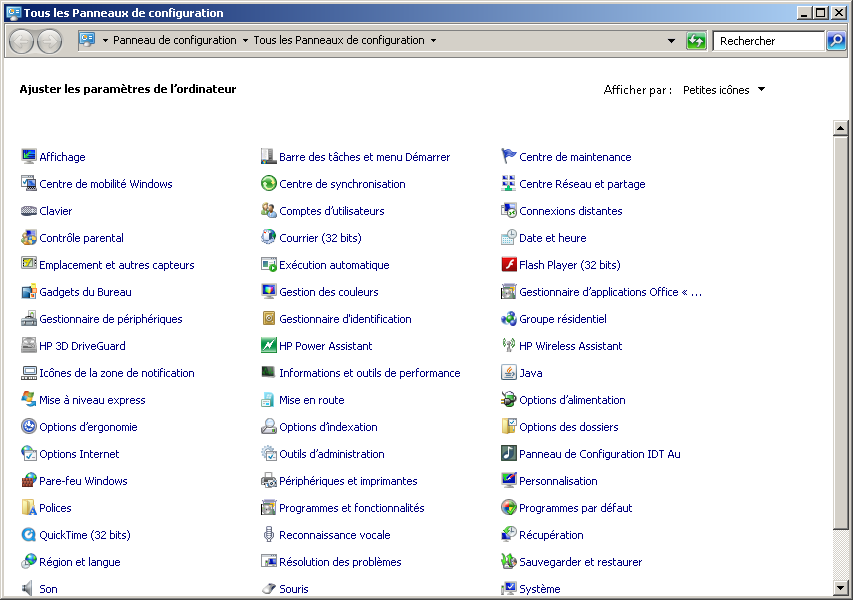Open Gestionnaire d'applications Office link
Image resolution: width=853 pixels, height=600 pixels.
pyautogui.click(x=610, y=292)
